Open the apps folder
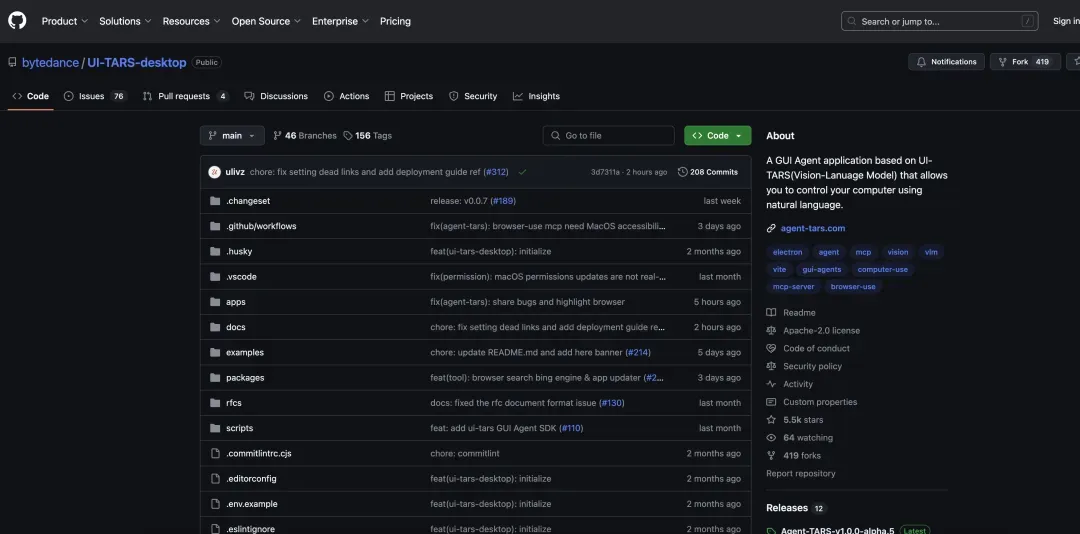The image size is (1080, 534). pos(236,302)
